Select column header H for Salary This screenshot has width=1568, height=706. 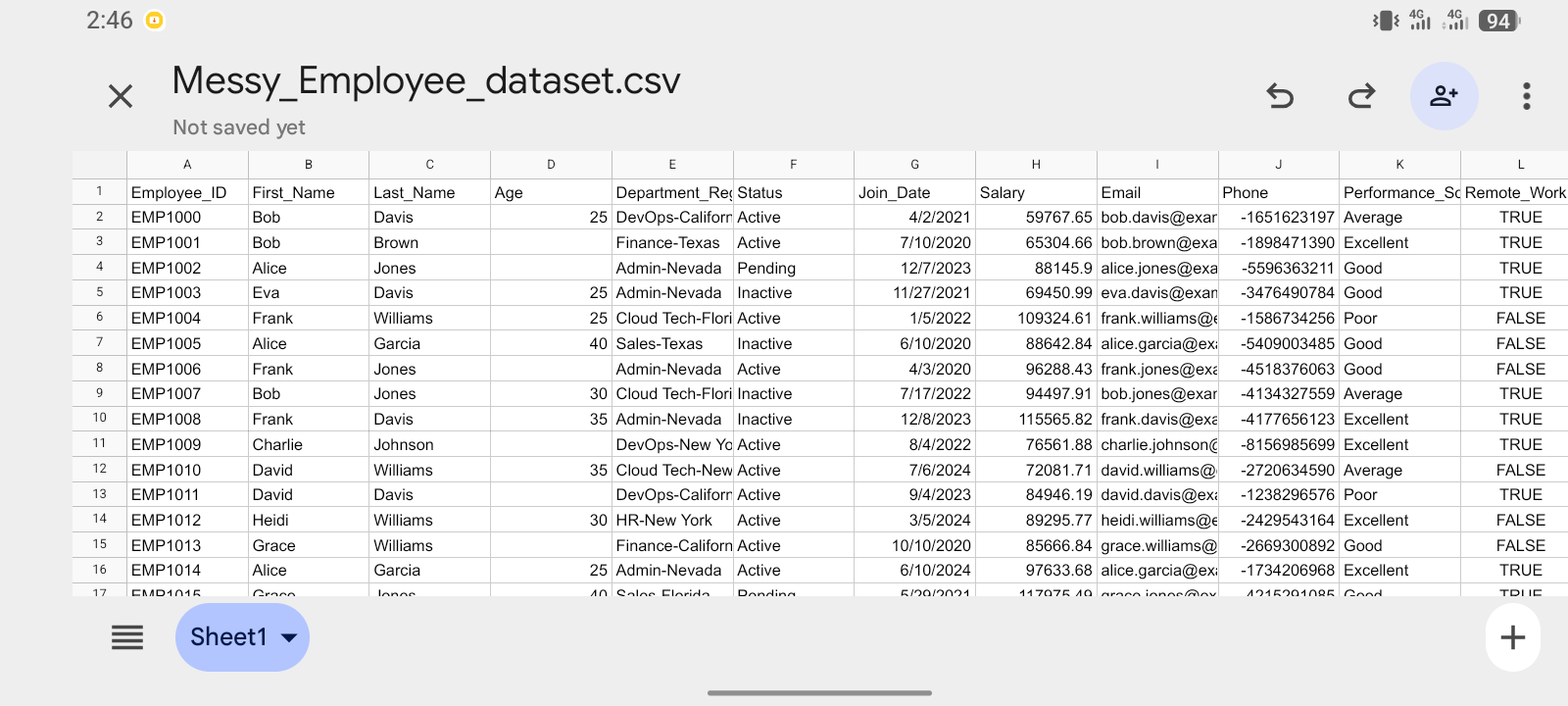[1036, 165]
